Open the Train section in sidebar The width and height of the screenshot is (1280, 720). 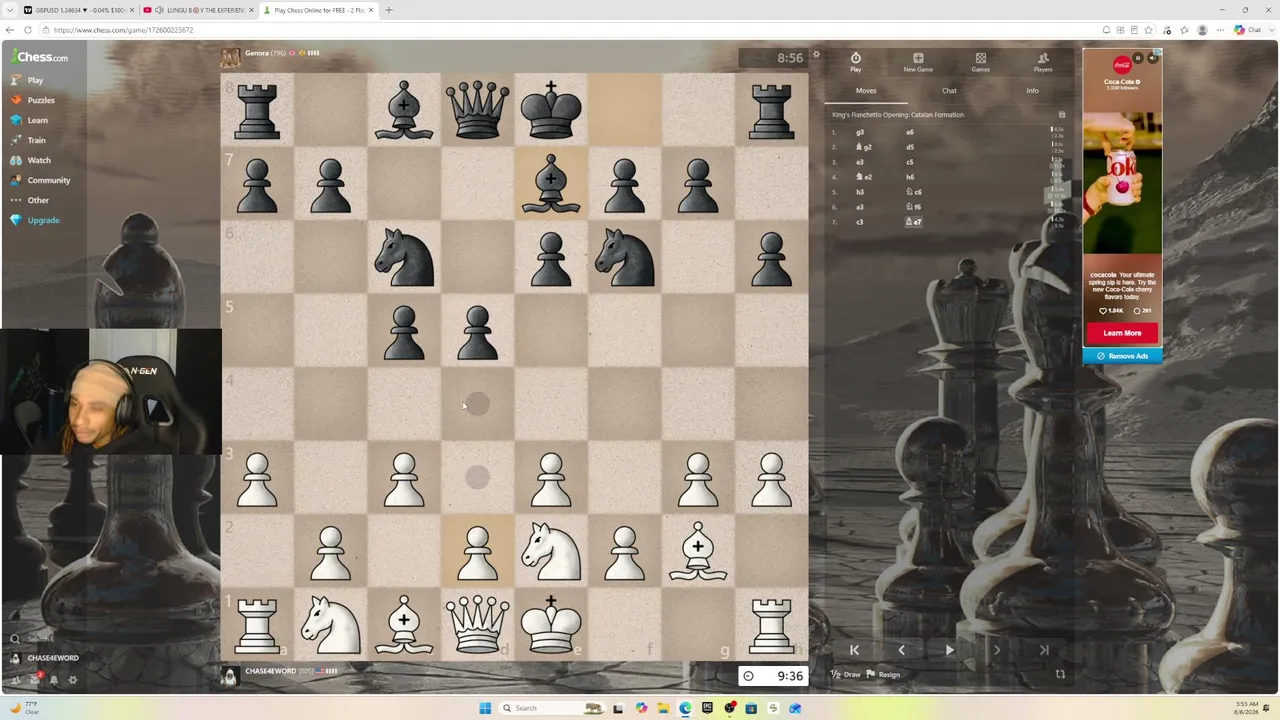point(28,140)
